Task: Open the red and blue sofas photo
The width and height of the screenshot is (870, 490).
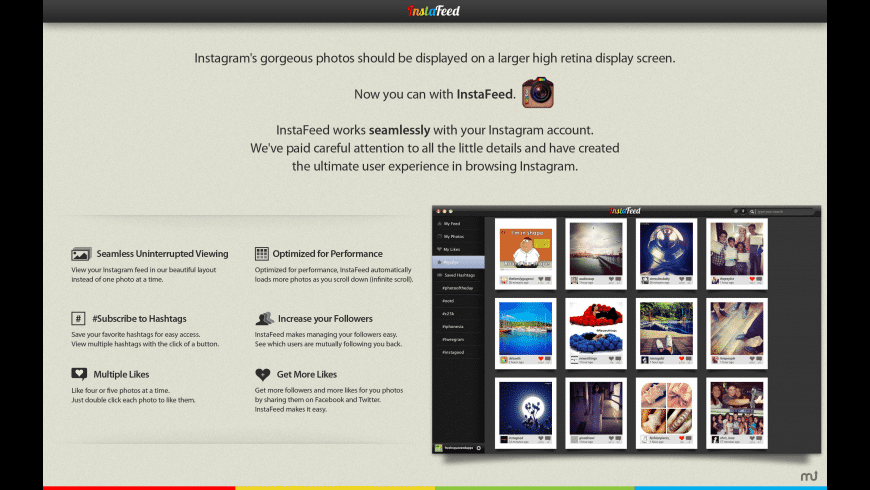Action: 596,329
